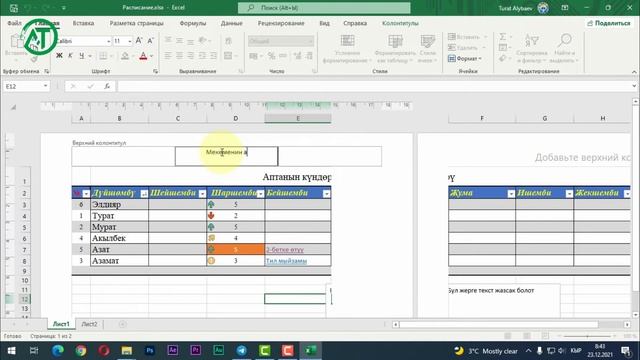The width and height of the screenshot is (640, 360).
Task: Select cell Акылбек
Action: click(119, 238)
